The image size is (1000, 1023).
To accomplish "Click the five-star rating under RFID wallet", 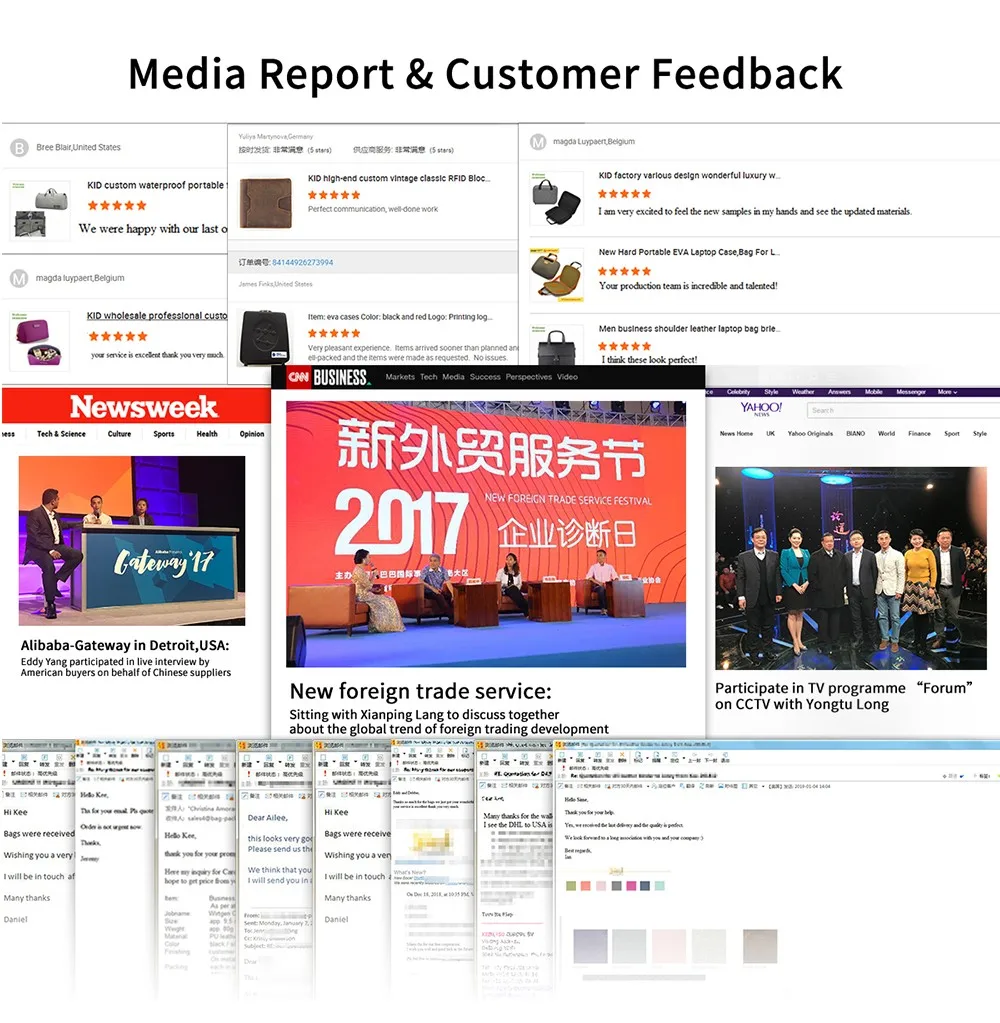I will tap(333, 195).
